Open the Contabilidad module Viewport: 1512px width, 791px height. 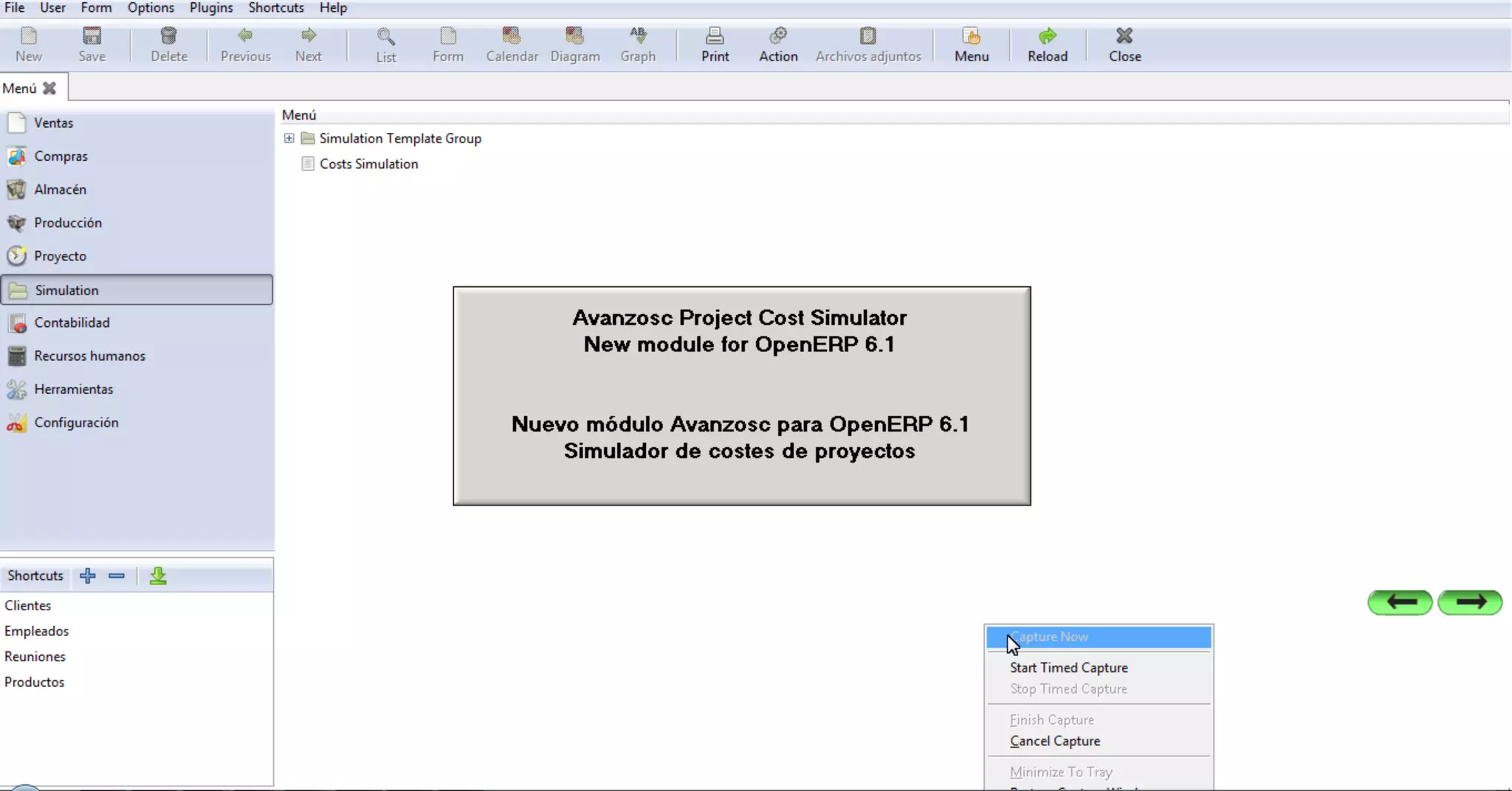[x=137, y=322]
